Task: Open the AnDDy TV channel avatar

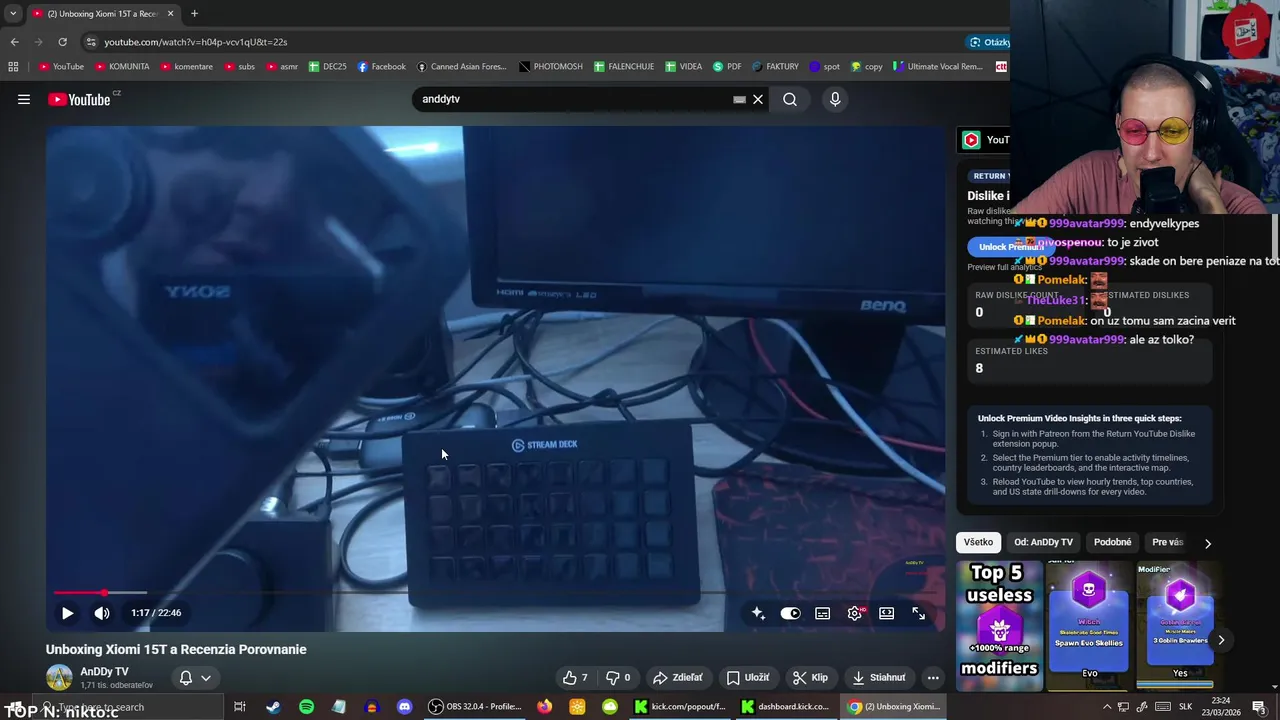Action: coord(59,677)
